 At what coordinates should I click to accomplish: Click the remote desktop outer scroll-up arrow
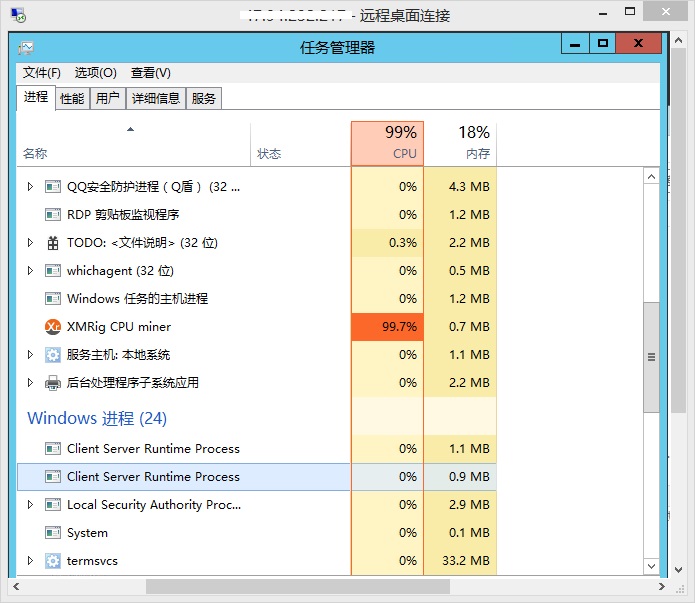678,40
